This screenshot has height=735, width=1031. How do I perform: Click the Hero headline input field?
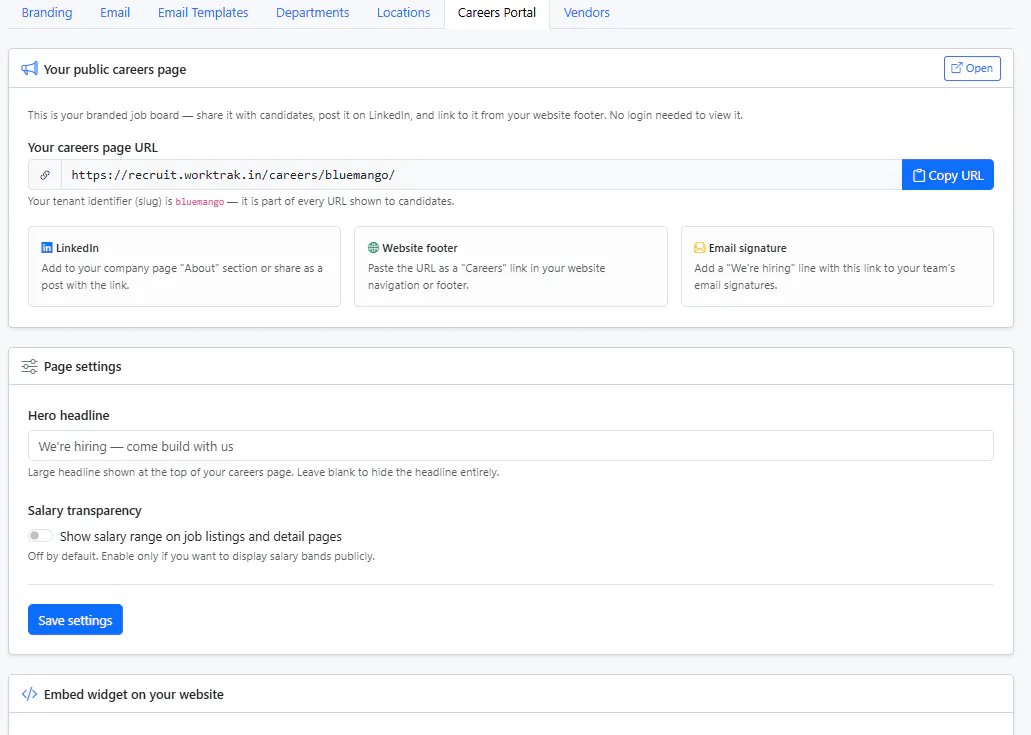point(511,446)
